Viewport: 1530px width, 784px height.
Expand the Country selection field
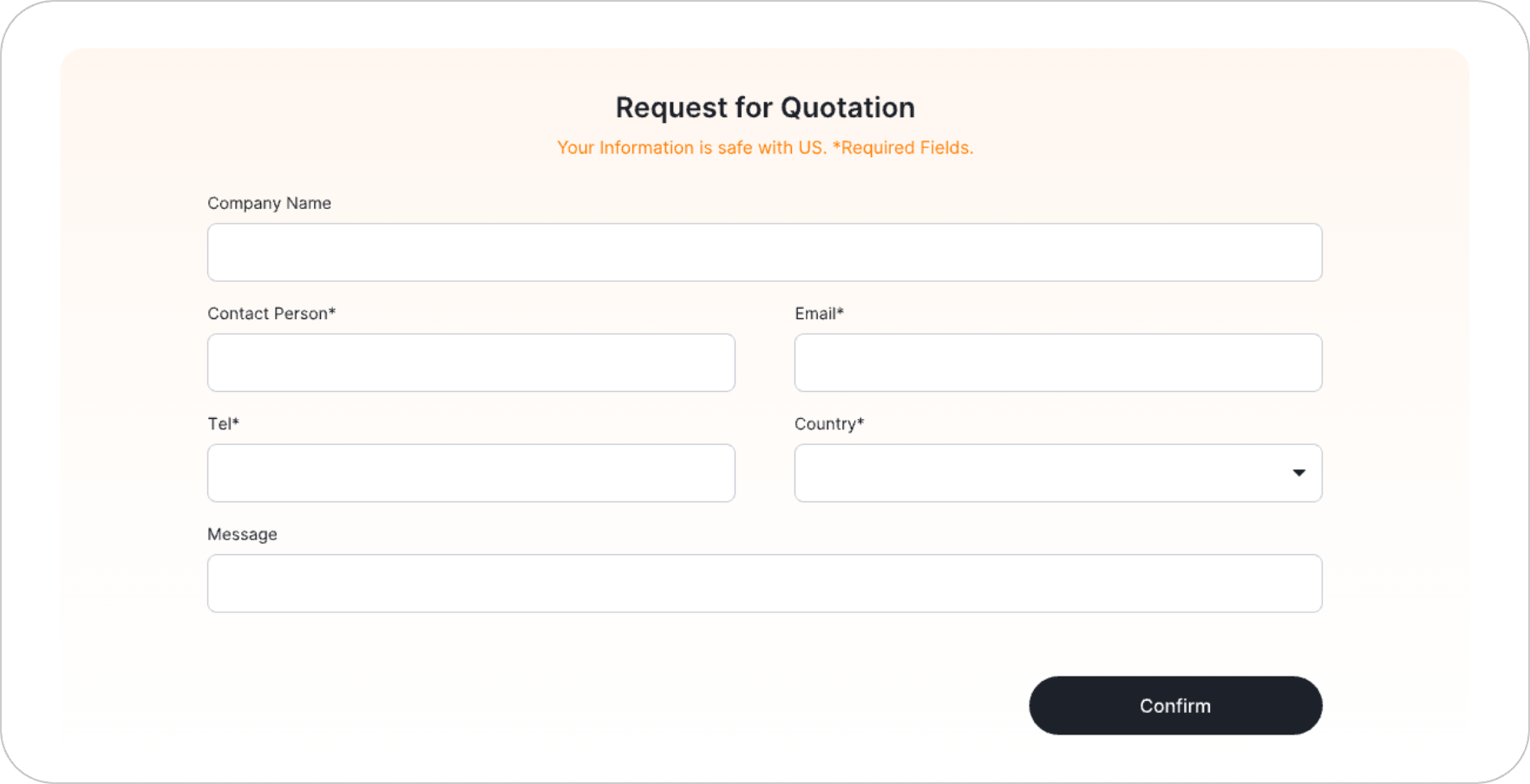pos(1058,473)
